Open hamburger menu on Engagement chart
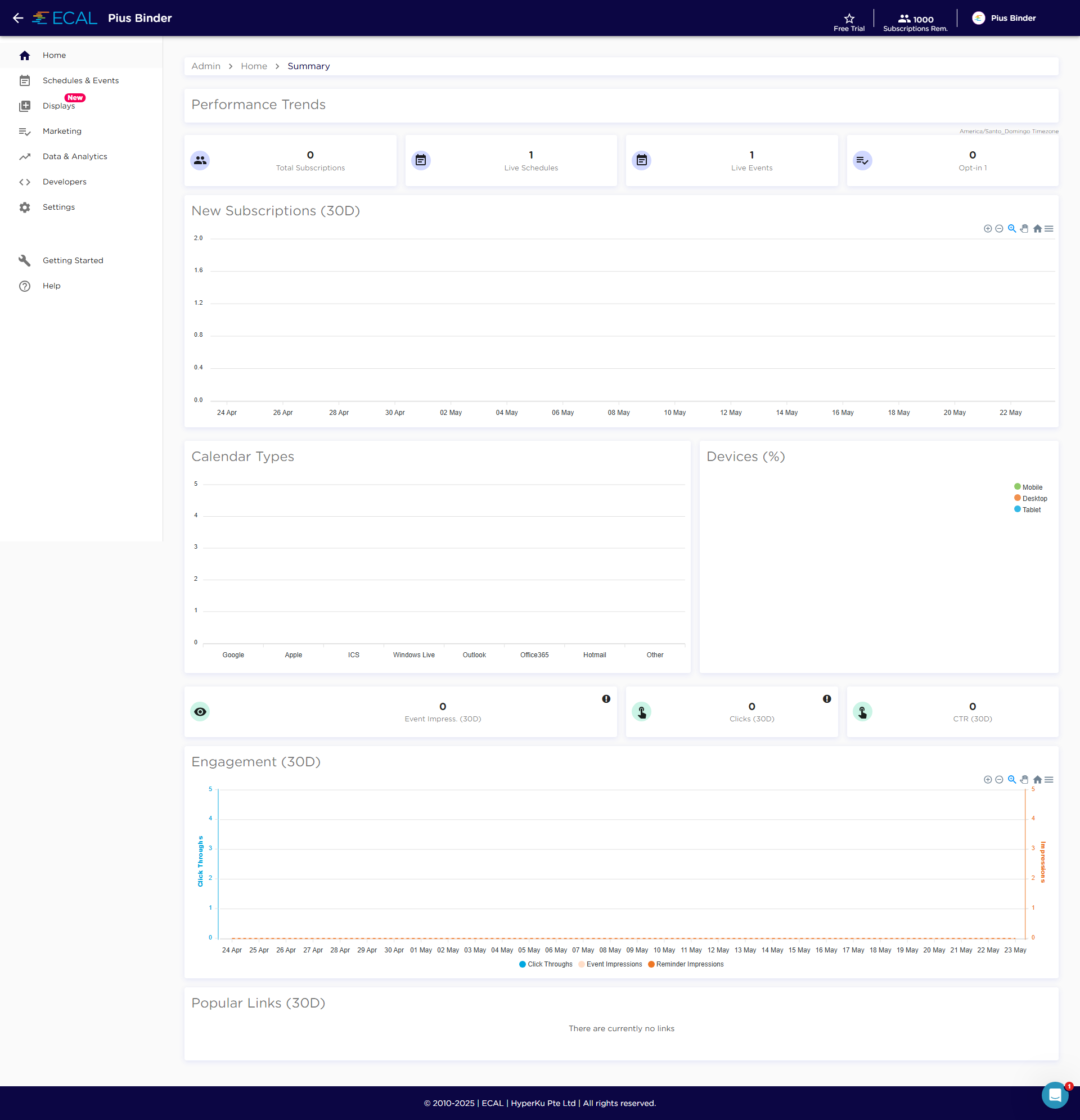Screen dimensions: 1080x1120 tap(1049, 779)
